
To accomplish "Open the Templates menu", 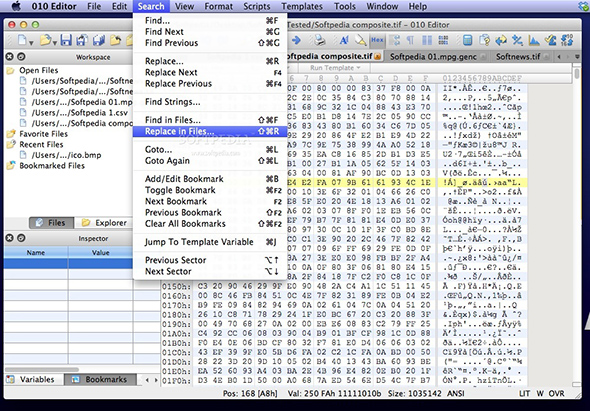I will coord(302,6).
